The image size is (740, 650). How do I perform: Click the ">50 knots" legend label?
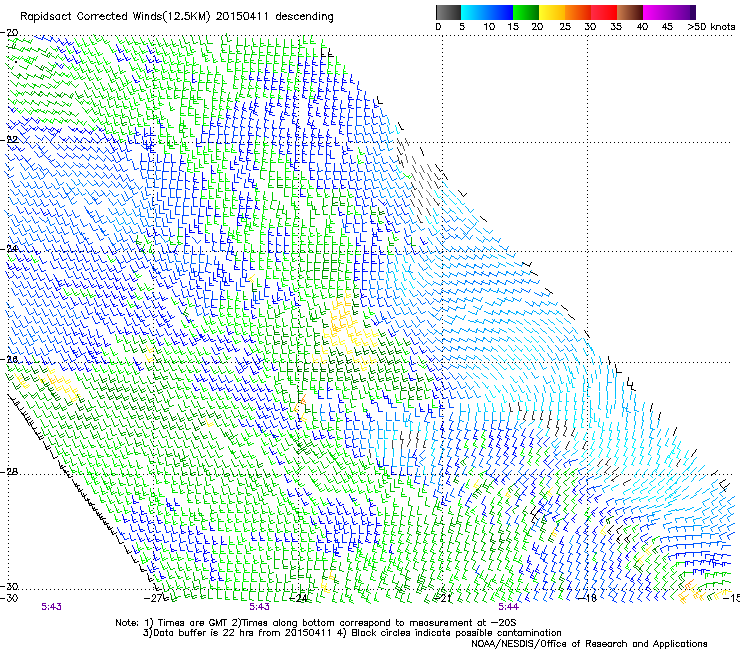point(711,27)
